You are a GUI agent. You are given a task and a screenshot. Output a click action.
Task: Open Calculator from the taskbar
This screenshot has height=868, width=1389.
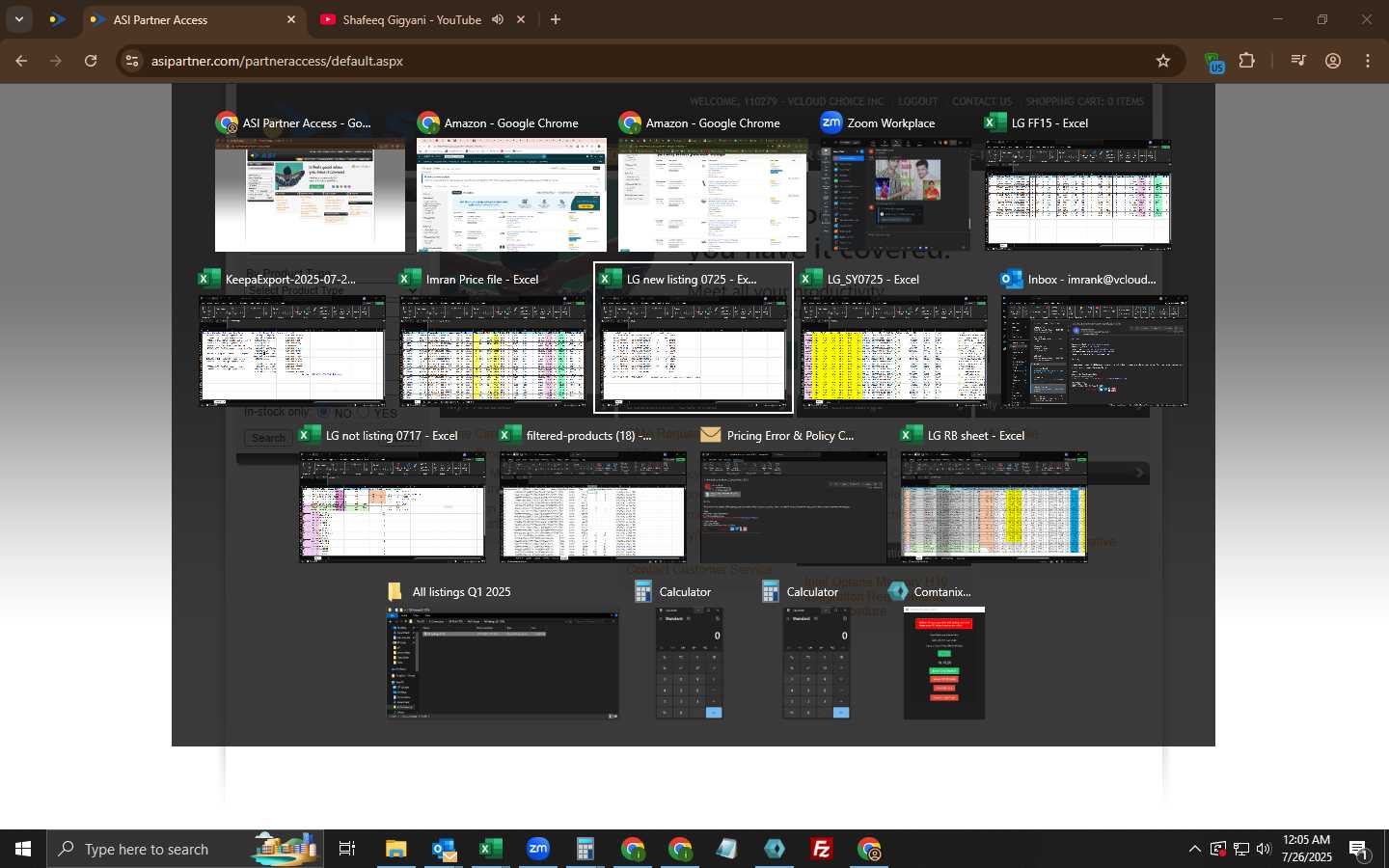click(585, 849)
